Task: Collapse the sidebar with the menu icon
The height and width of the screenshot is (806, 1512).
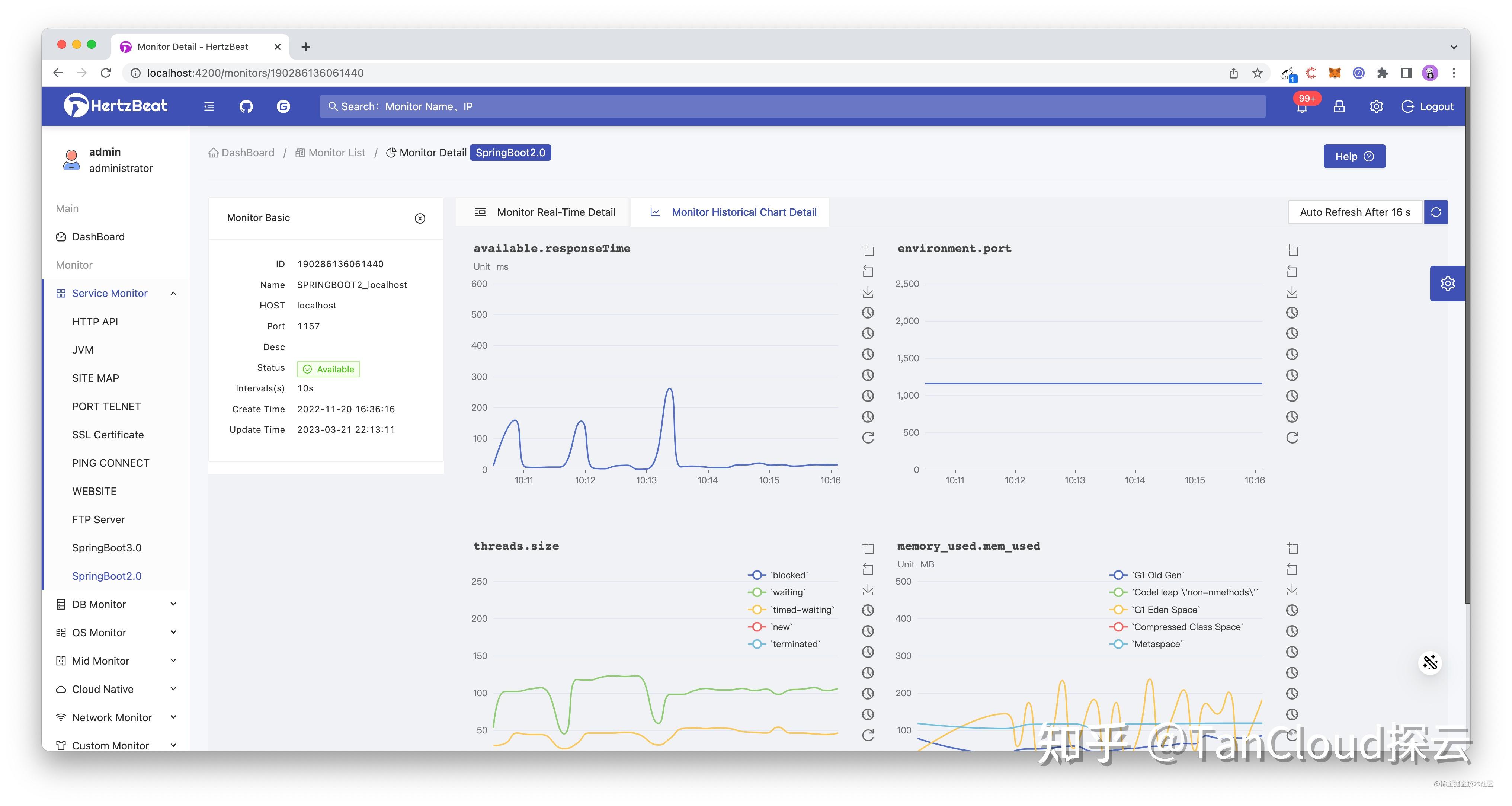Action: (x=208, y=106)
